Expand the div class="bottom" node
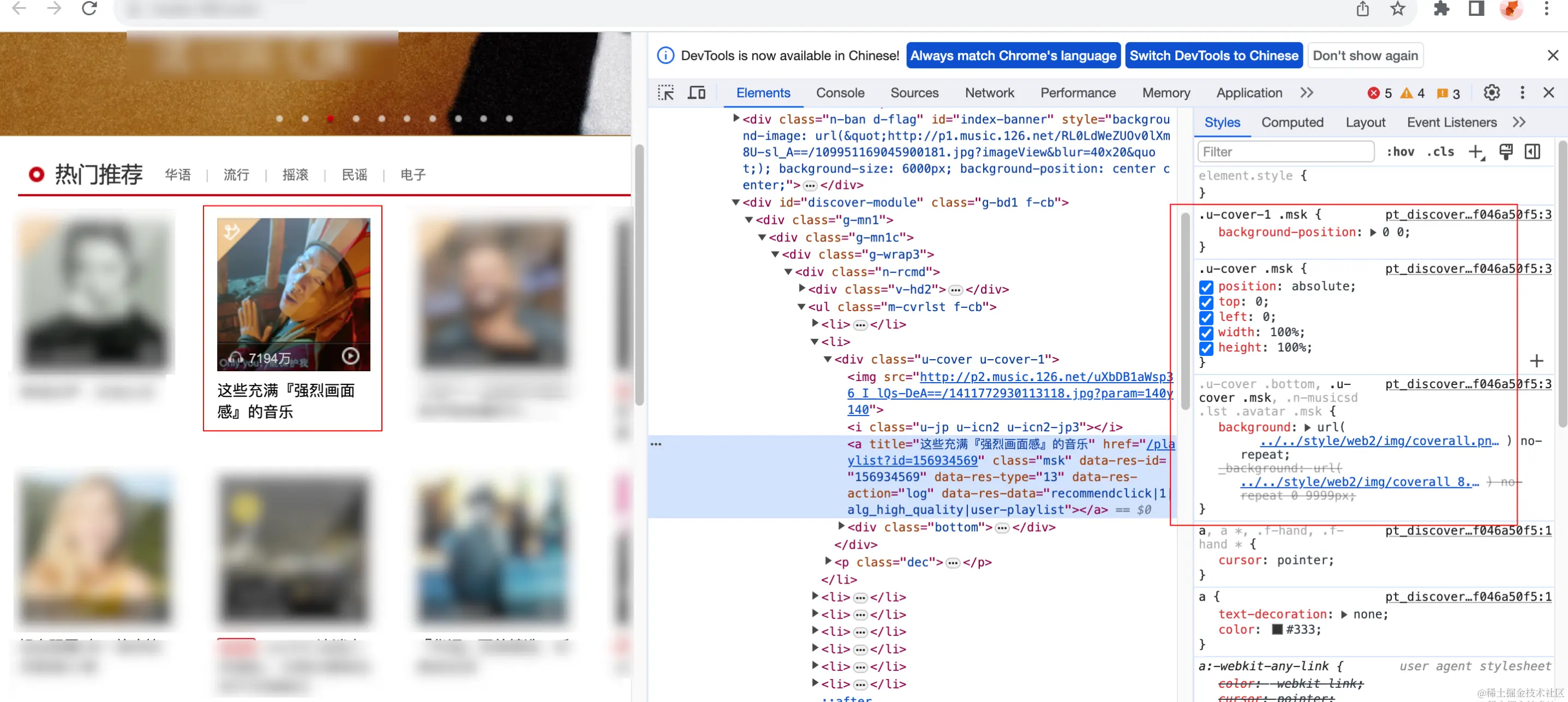The height and width of the screenshot is (702, 1568). [841, 527]
